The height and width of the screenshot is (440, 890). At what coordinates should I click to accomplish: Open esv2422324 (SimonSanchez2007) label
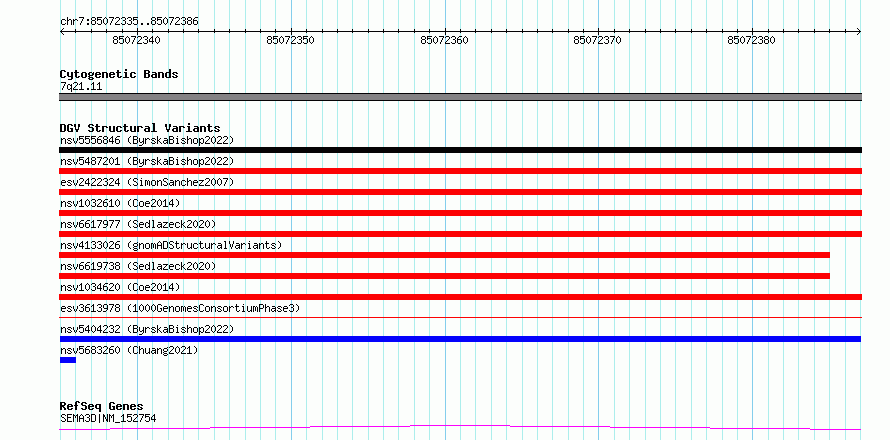pyautogui.click(x=147, y=182)
